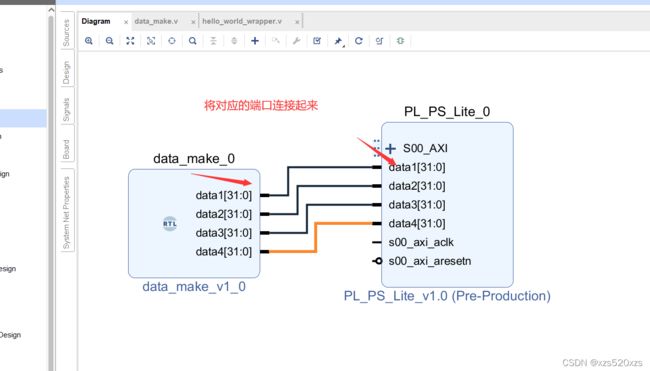Regenerate the layout with refresh icon
650x371 pixels.
[359, 41]
